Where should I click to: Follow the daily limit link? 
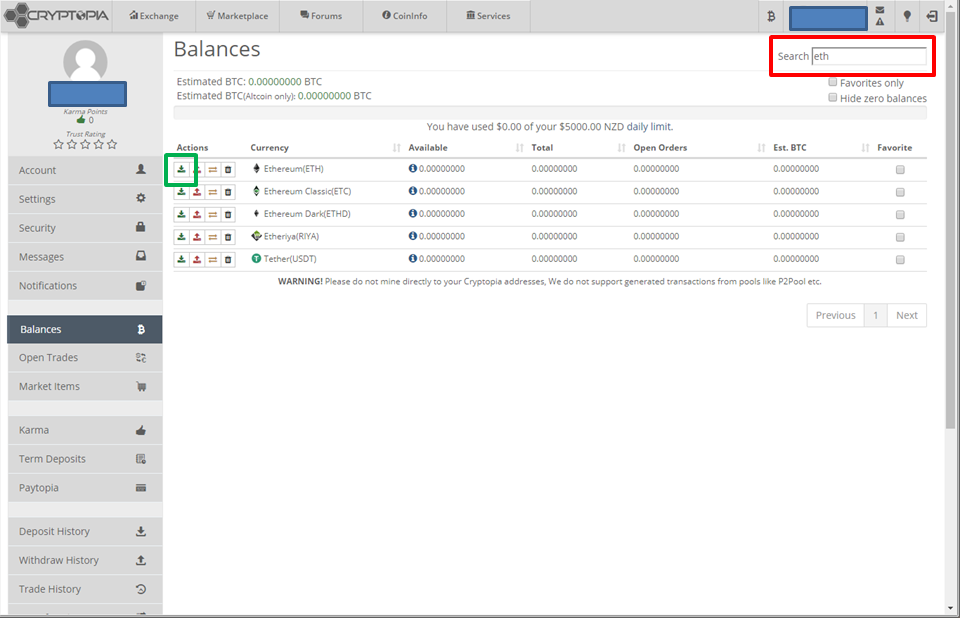pyautogui.click(x=649, y=127)
